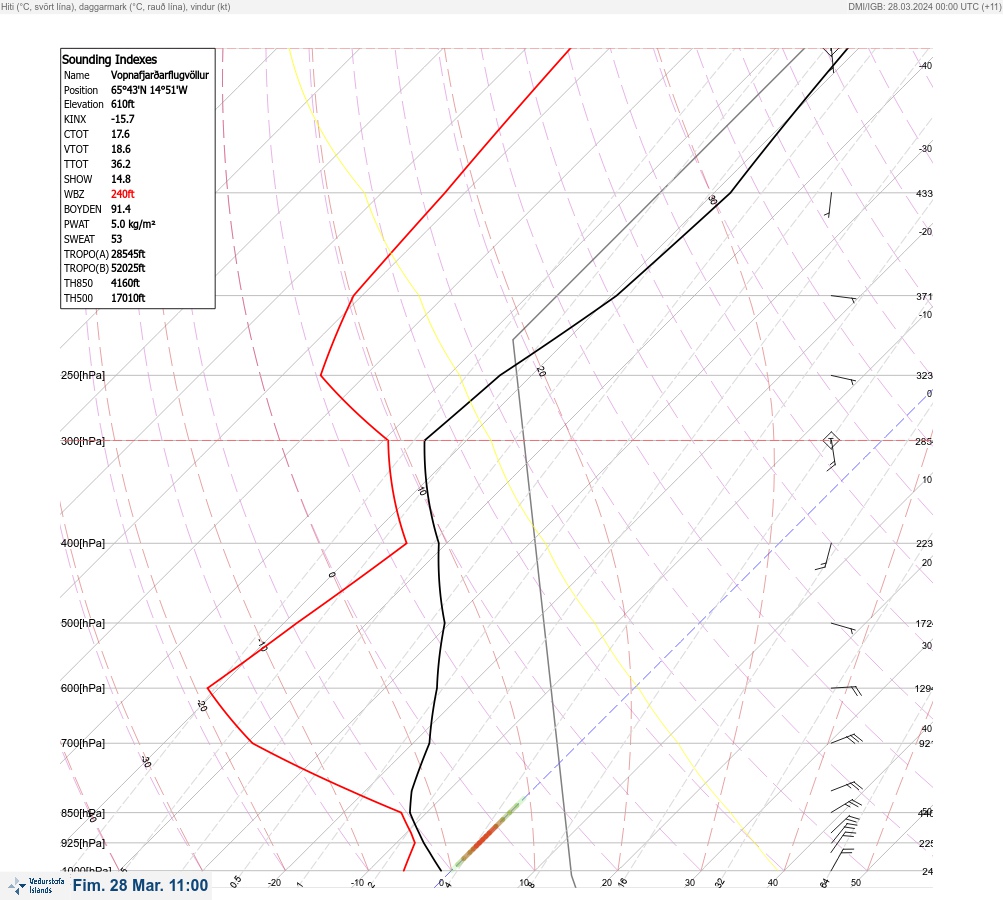1003x900 pixels.
Task: Select the date label Fim. 28 Mar. 11:00
Action: point(140,885)
